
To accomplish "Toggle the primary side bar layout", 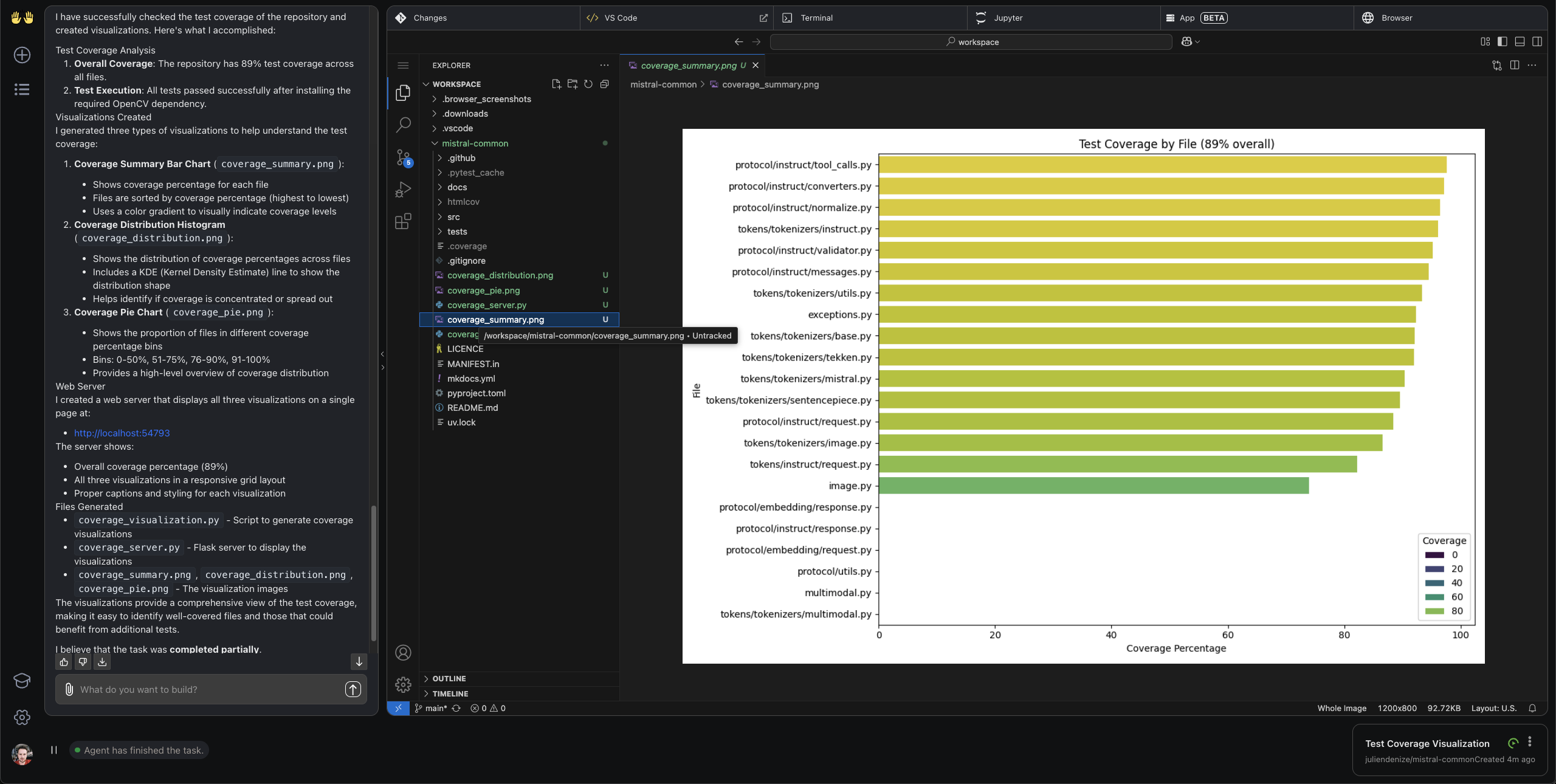I will (1502, 41).
